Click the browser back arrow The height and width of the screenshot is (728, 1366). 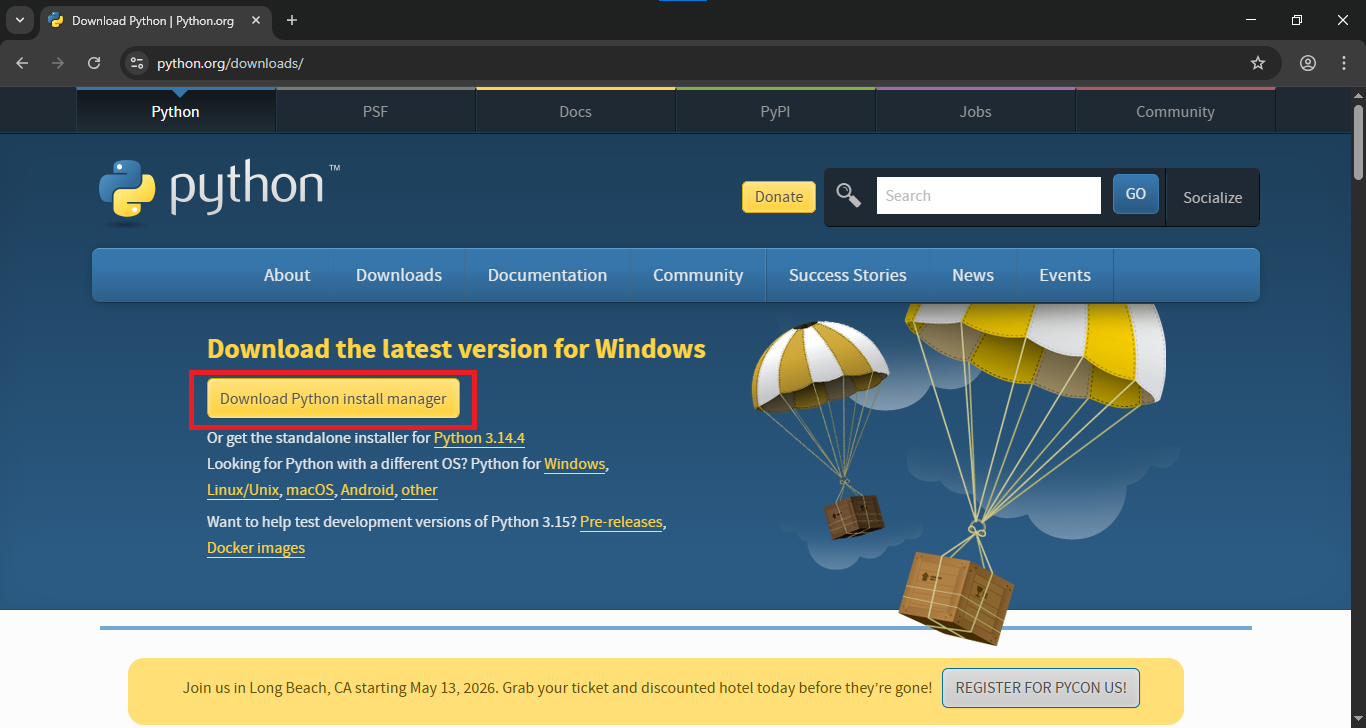point(22,63)
